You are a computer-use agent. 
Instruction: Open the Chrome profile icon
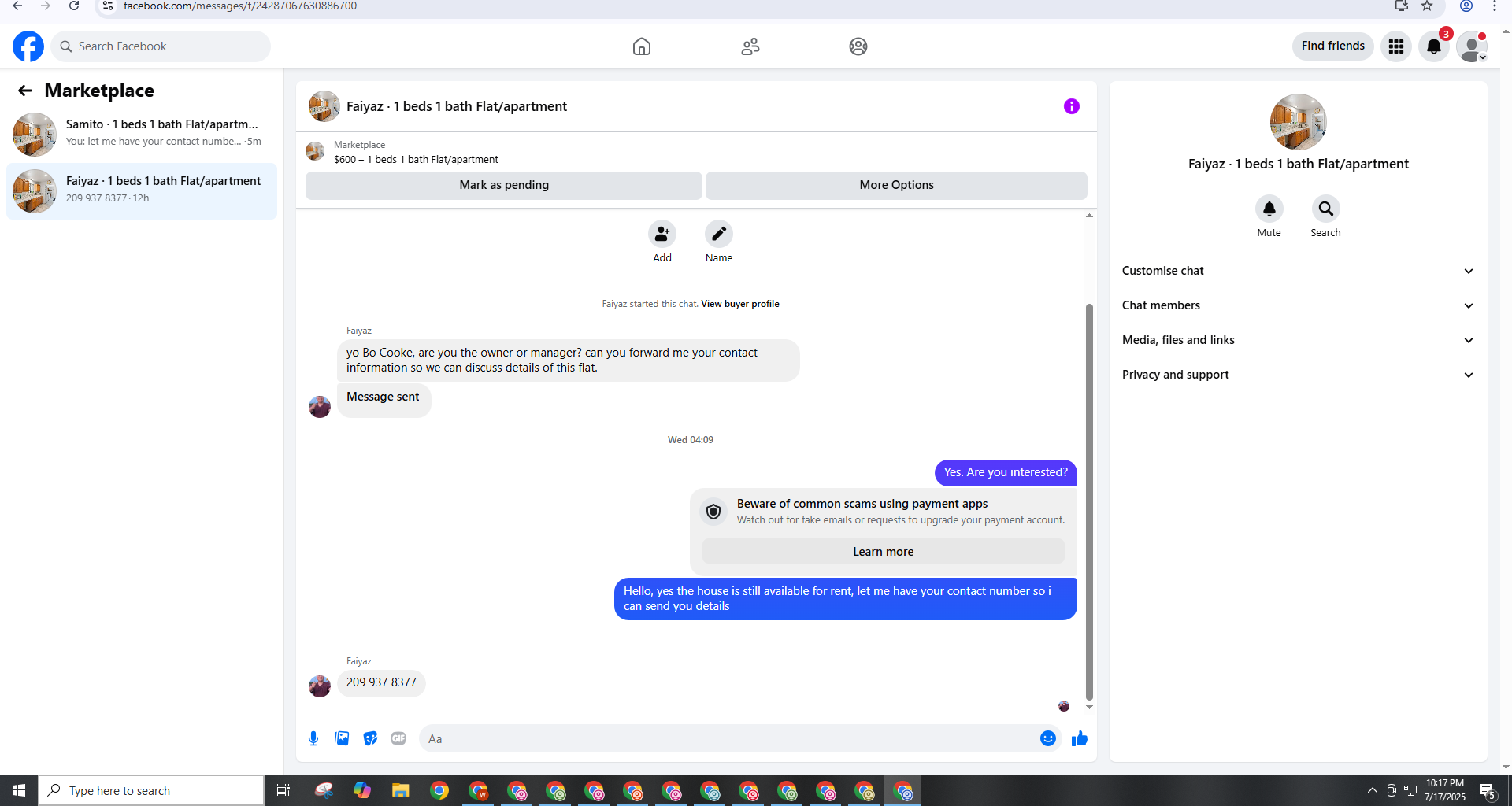click(1466, 6)
